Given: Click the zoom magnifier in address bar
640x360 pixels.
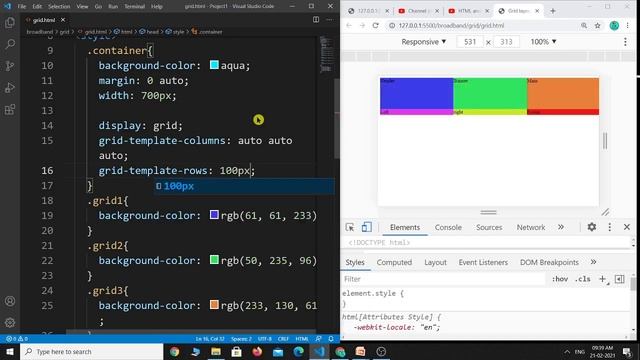Looking at the screenshot, I should tap(584, 25).
